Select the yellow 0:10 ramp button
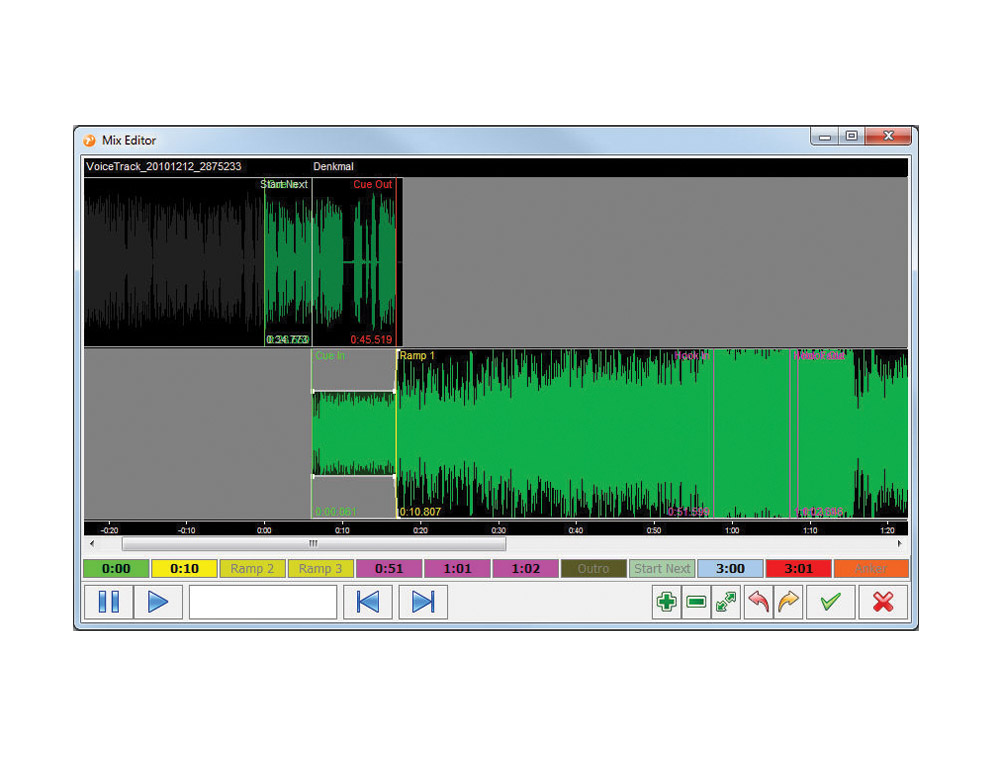Screen dimensions: 1000x757 click(184, 569)
